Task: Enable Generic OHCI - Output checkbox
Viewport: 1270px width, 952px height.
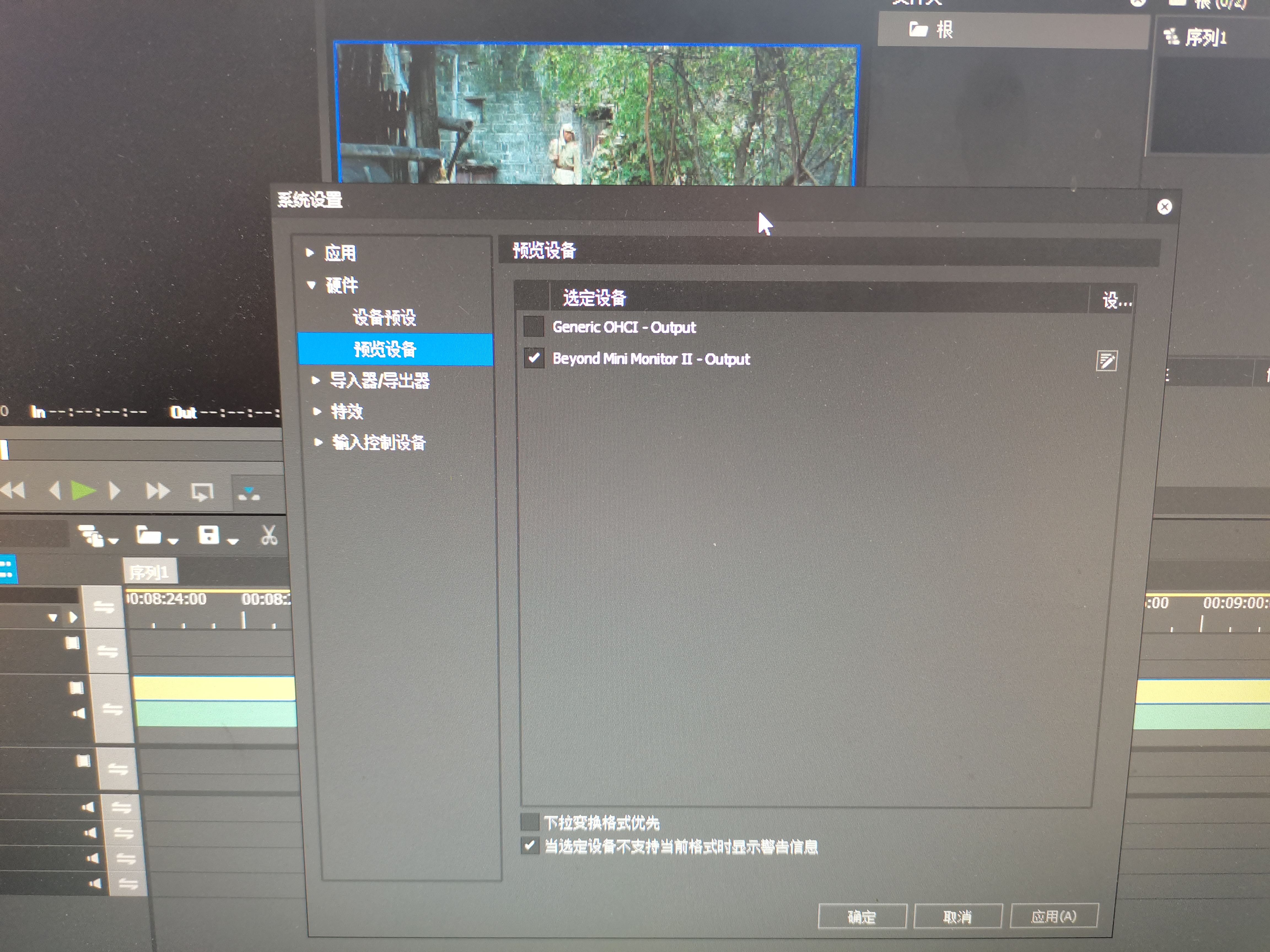Action: [533, 326]
